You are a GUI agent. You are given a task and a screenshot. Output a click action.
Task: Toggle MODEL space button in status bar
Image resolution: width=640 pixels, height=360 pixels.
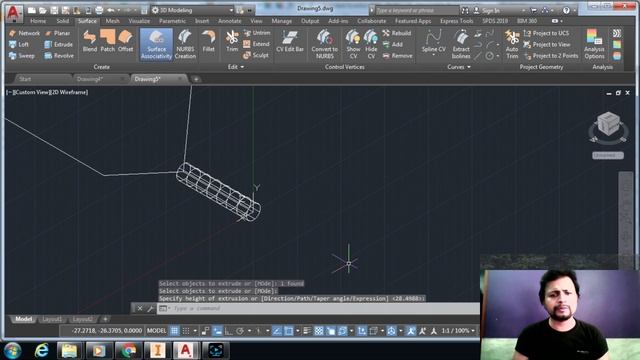pos(156,331)
